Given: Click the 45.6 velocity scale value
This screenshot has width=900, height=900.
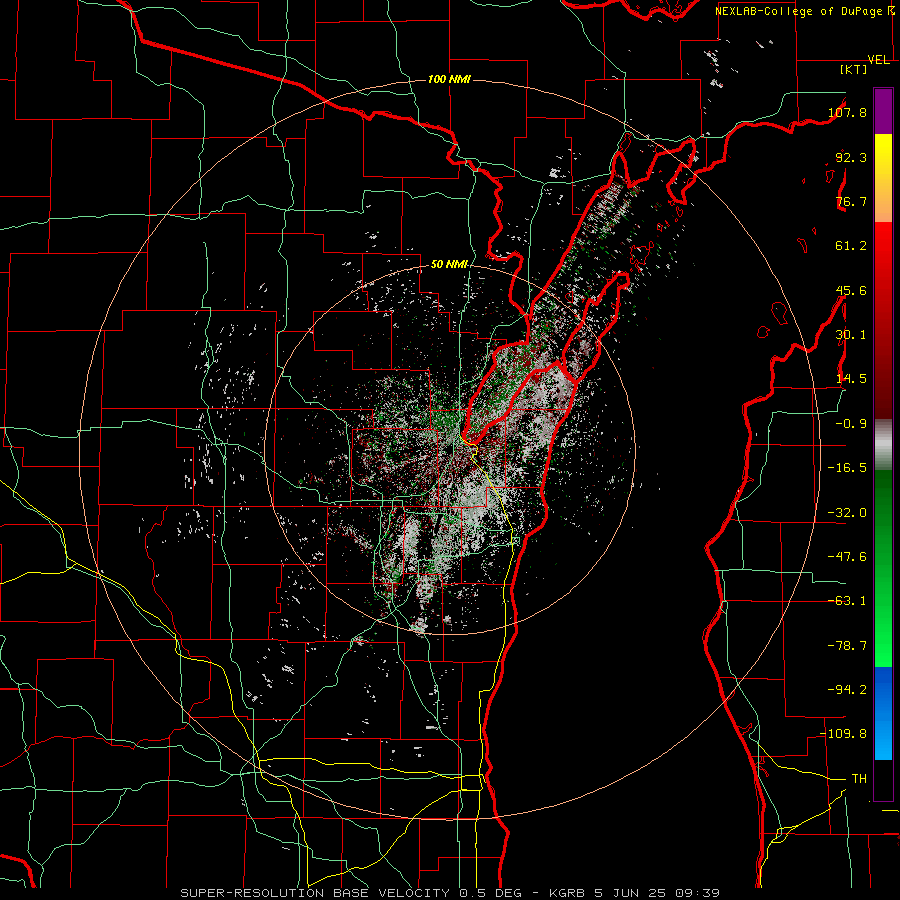Looking at the screenshot, I should (x=851, y=290).
